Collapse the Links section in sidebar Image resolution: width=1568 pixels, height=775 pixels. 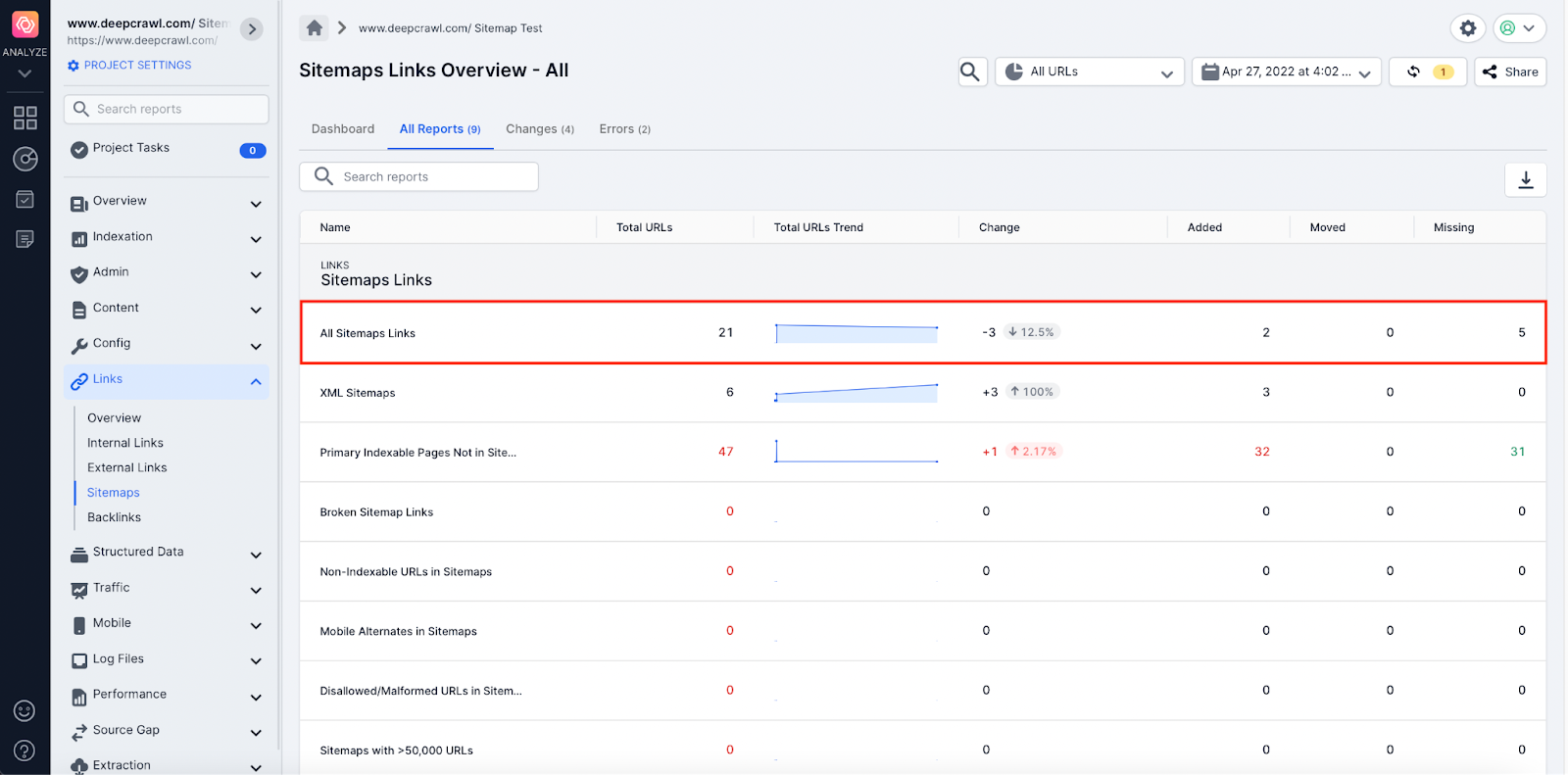click(x=256, y=381)
